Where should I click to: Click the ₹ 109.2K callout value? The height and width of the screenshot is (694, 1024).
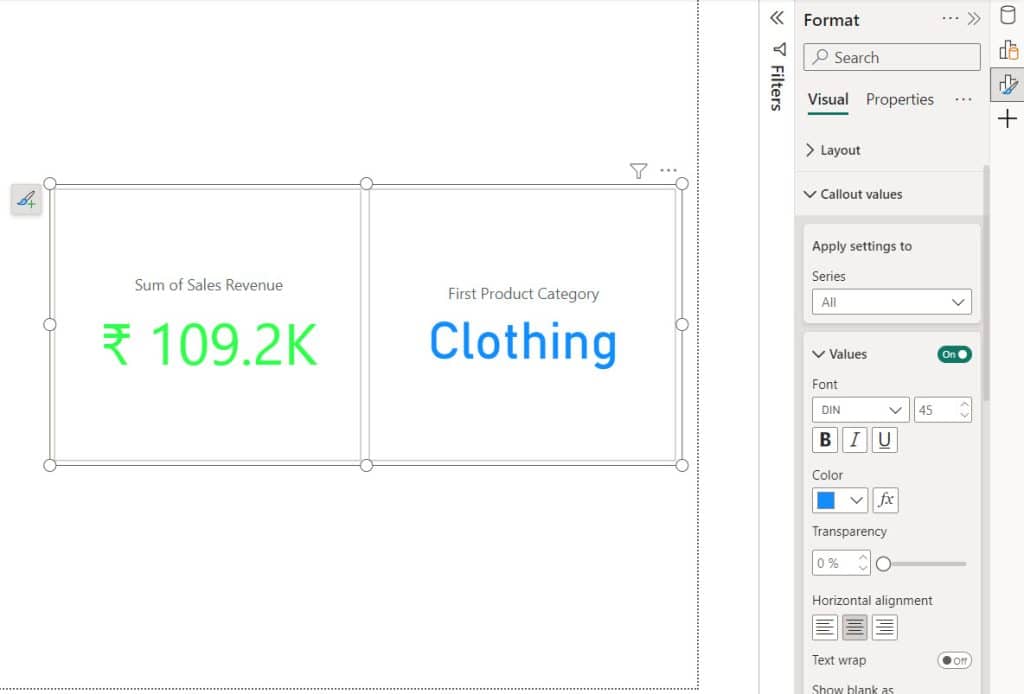[210, 345]
